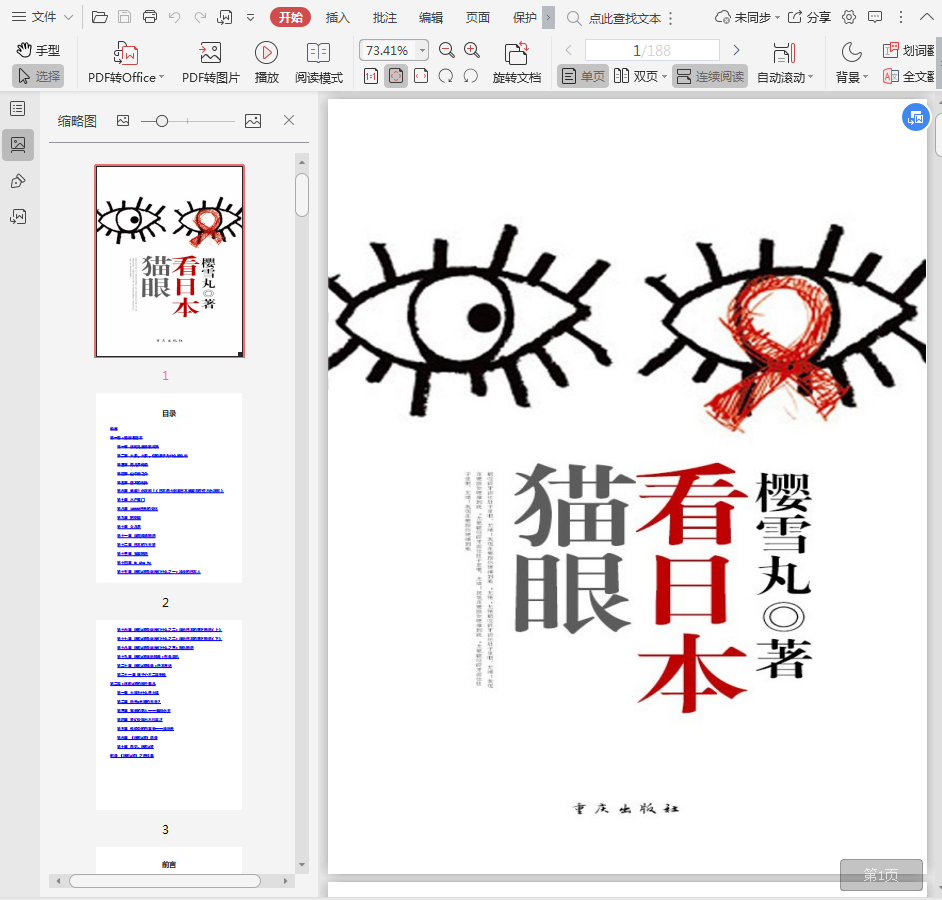
Task: Open the 自动滚动 auto scroll dropdown
Action: pos(785,62)
